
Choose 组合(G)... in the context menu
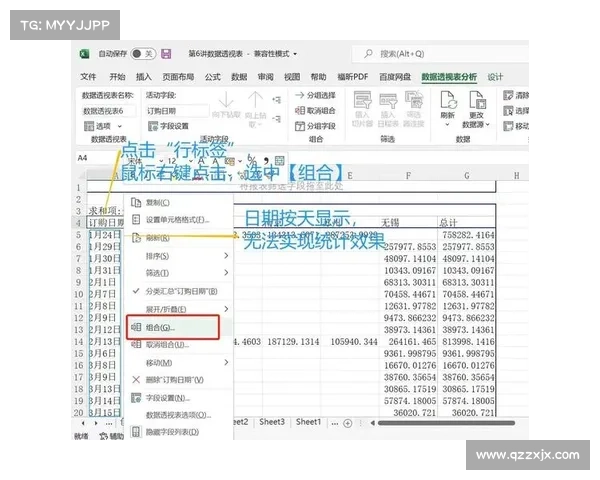click(x=173, y=327)
